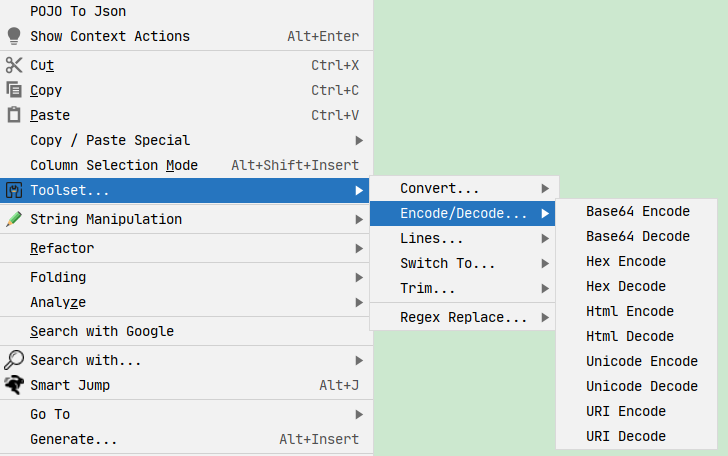Click the Paste clipboard icon
This screenshot has height=456, width=728.
point(14,115)
